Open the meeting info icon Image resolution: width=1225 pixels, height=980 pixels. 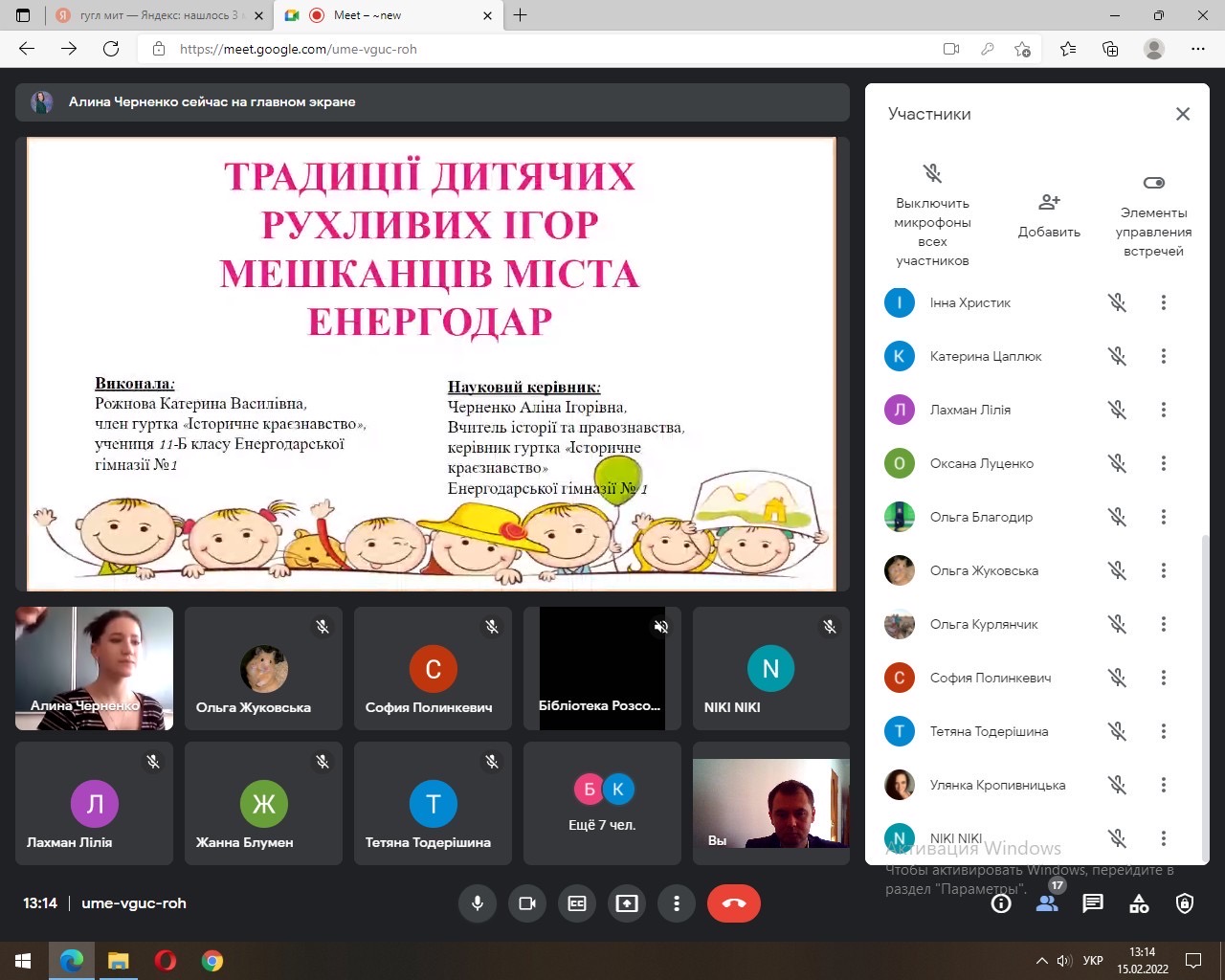1001,903
